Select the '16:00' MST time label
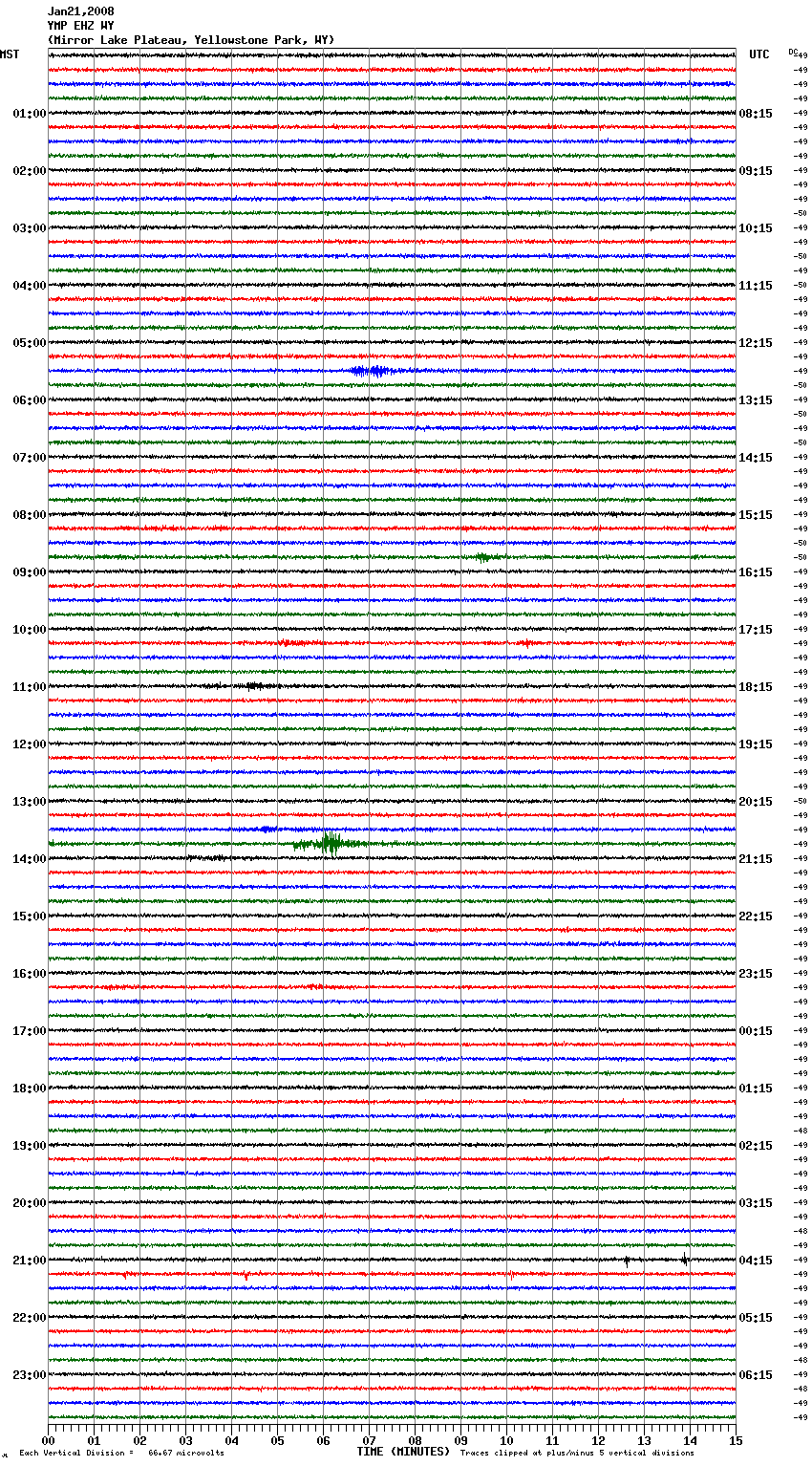The height and width of the screenshot is (1466, 812). pos(30,974)
